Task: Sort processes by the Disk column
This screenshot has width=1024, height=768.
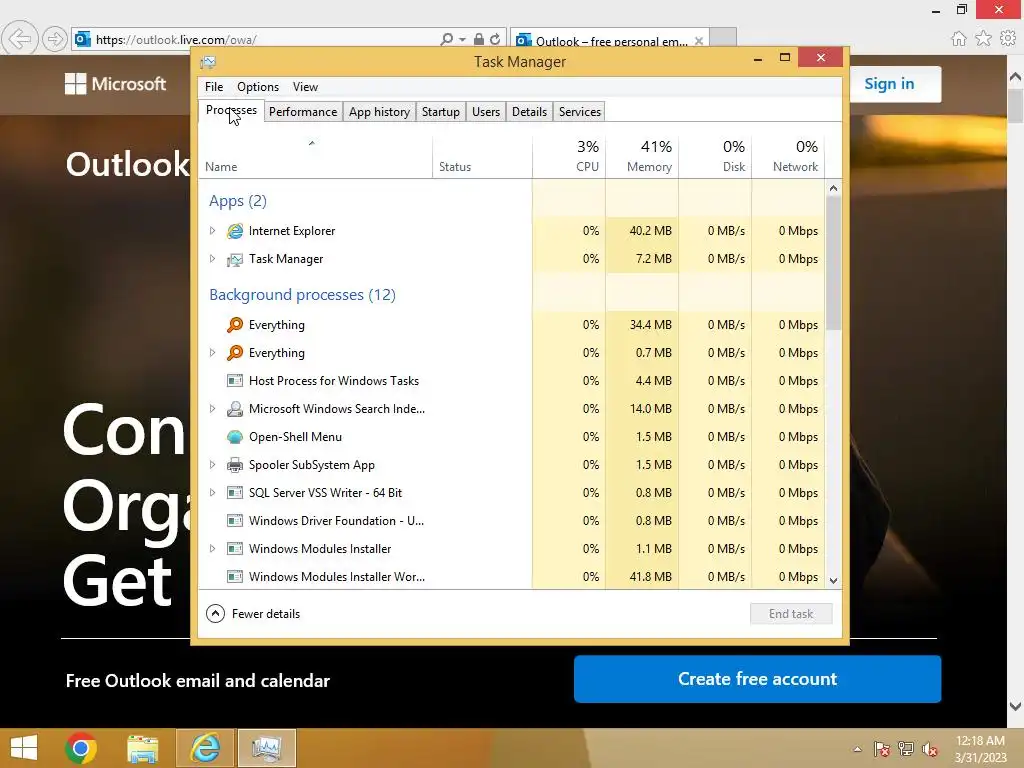Action: pos(715,157)
